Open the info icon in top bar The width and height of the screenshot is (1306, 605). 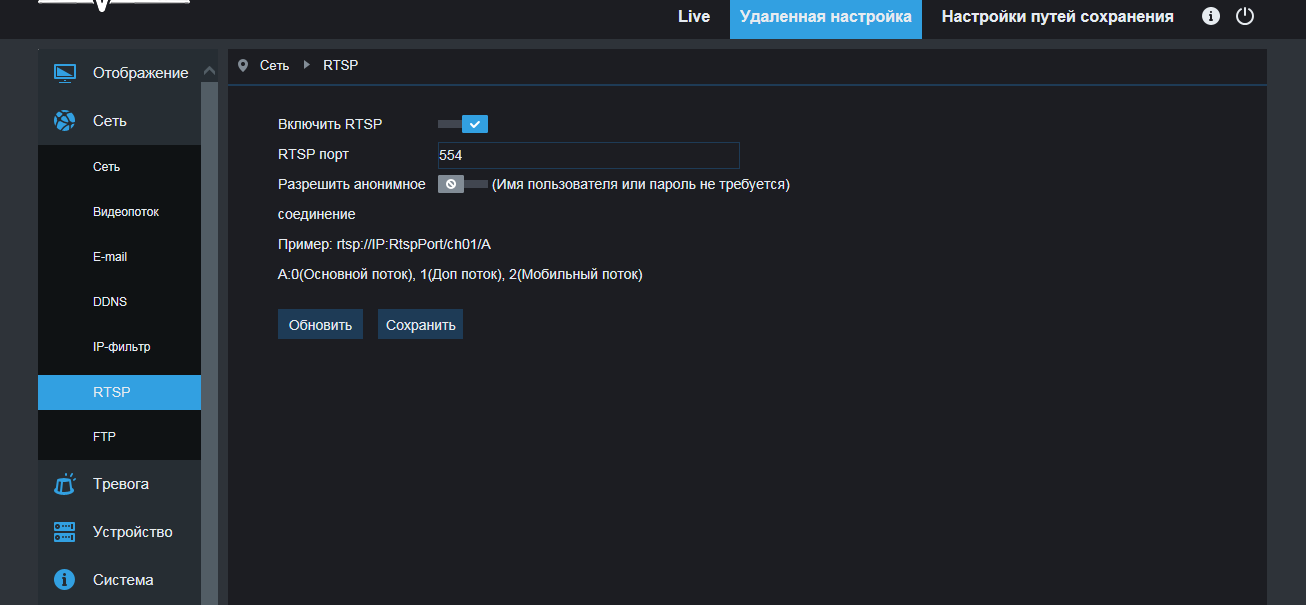(x=1211, y=16)
